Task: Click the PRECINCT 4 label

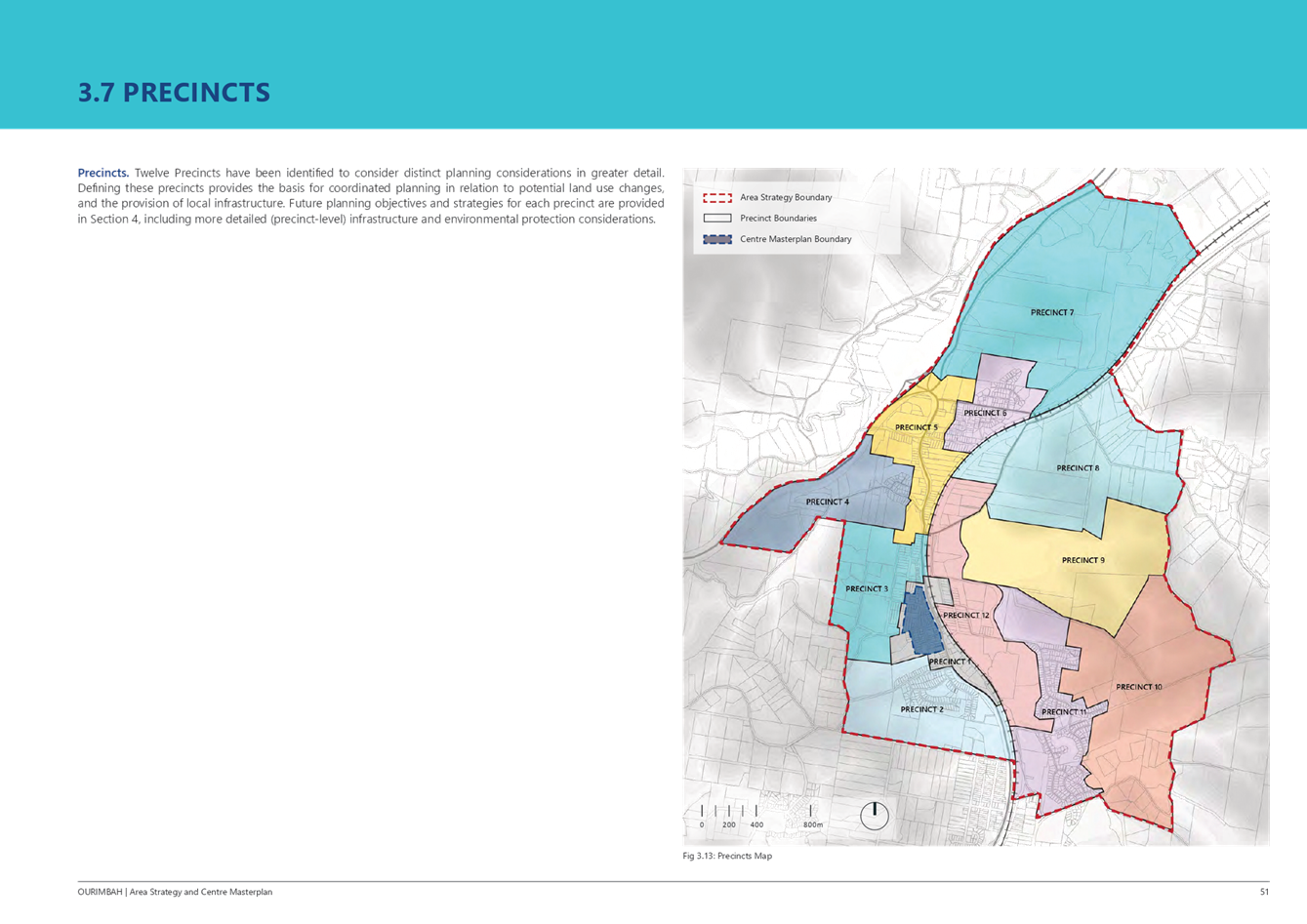Action: pyautogui.click(x=827, y=502)
